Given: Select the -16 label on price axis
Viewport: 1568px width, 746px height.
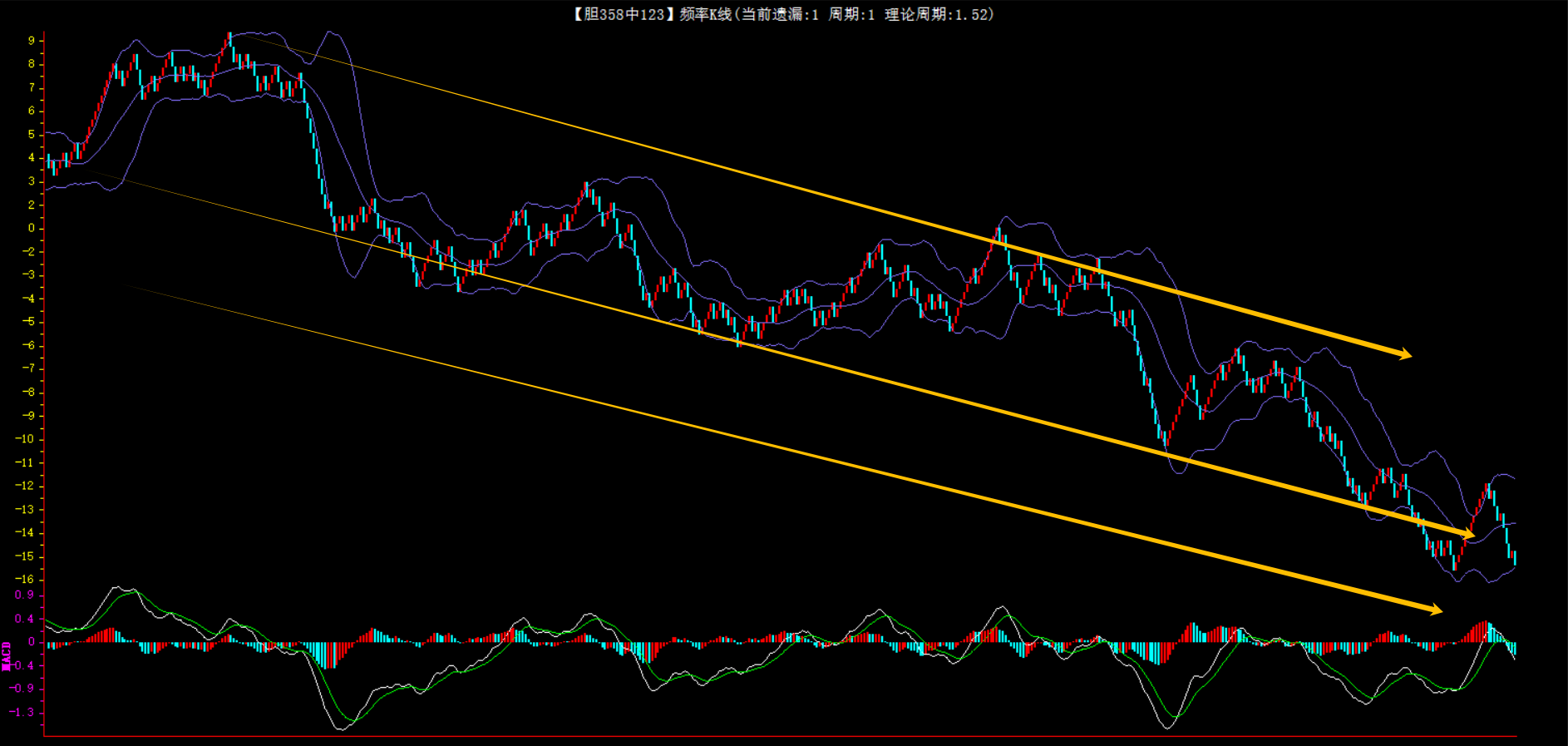Looking at the screenshot, I should (25, 580).
